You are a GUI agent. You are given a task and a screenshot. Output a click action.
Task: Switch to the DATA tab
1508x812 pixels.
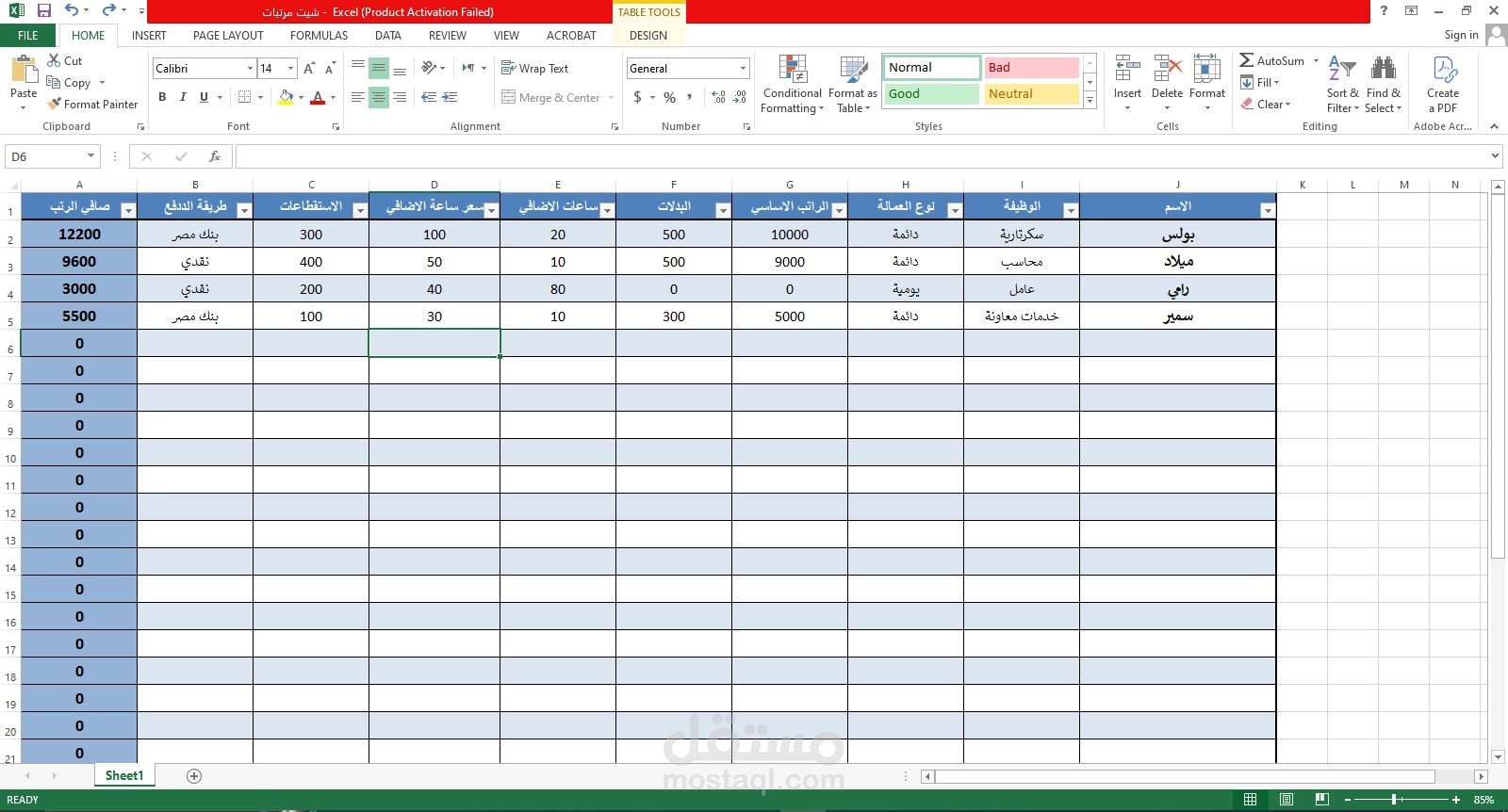[387, 36]
